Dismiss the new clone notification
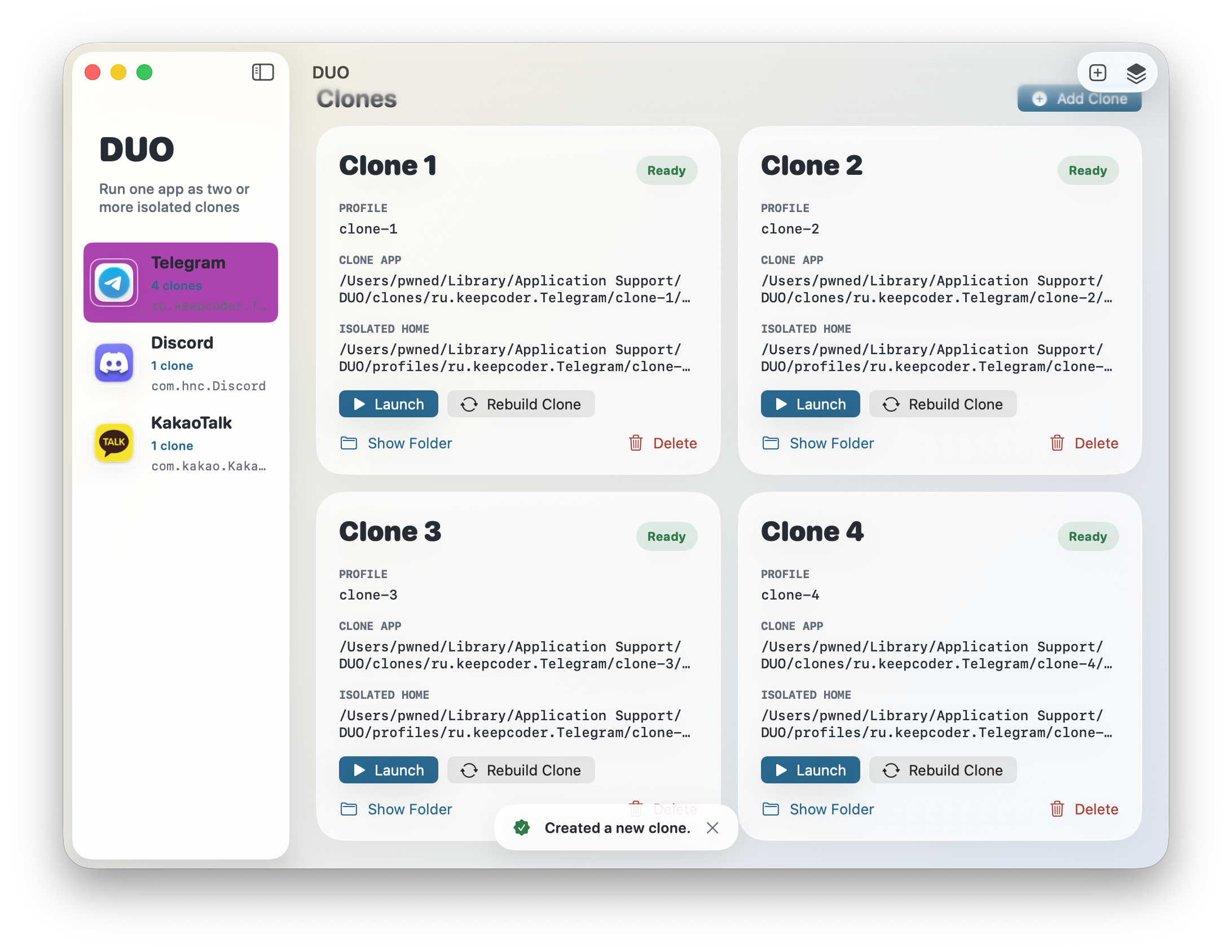The image size is (1232, 952). pyautogui.click(x=712, y=828)
